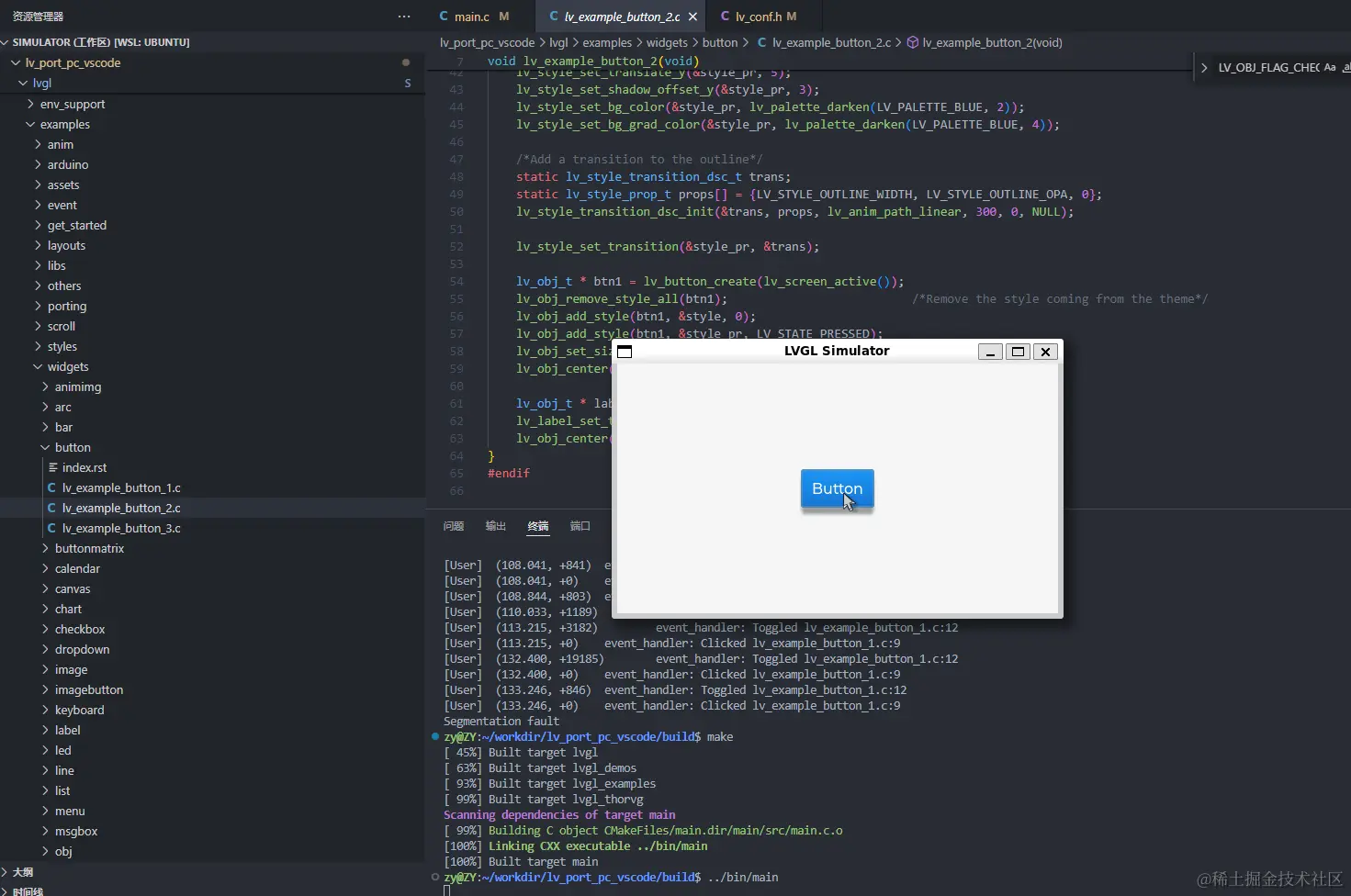
Task: Click 'widgets' in the breadcrumb path
Action: 667,42
